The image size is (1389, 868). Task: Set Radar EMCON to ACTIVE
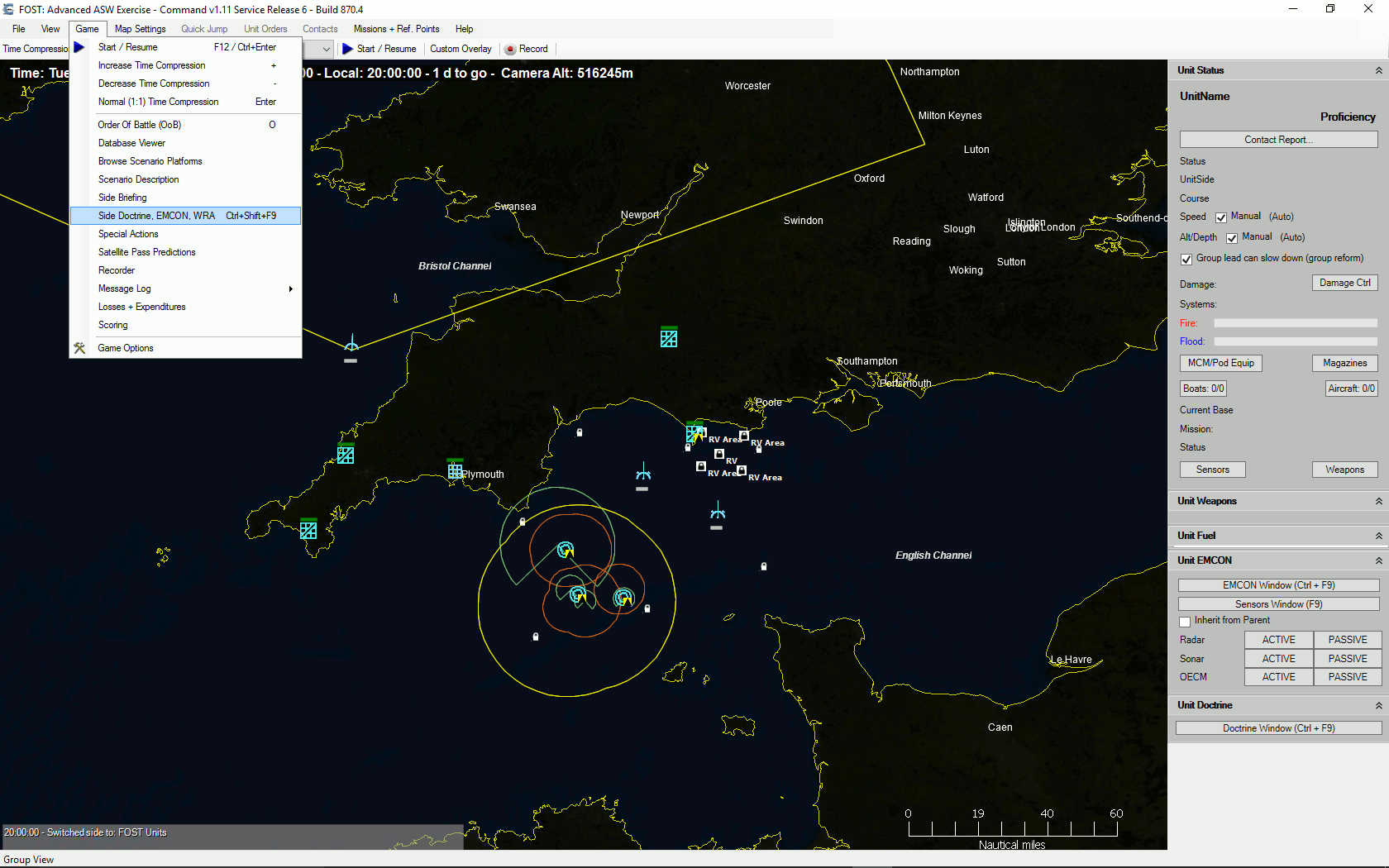[1278, 640]
